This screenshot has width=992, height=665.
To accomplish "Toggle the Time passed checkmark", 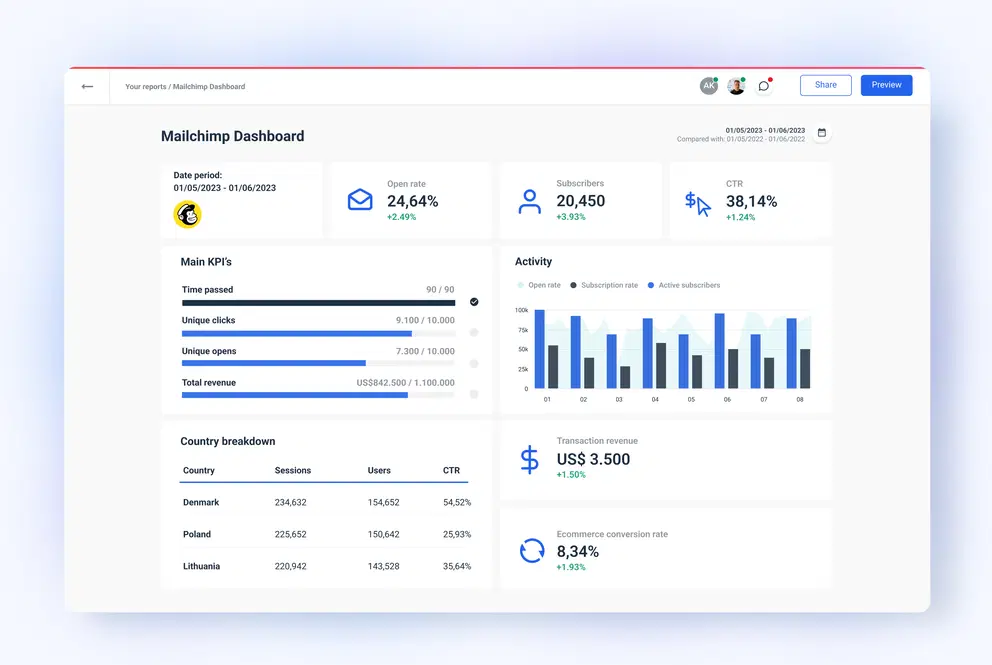I will tap(474, 301).
